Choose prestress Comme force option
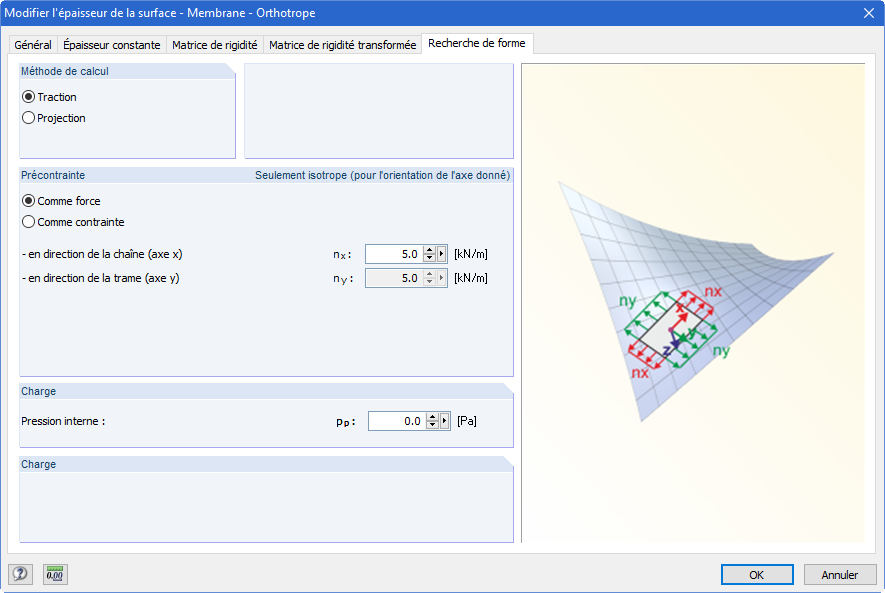Viewport: 885px width, 593px height. click(x=61, y=201)
